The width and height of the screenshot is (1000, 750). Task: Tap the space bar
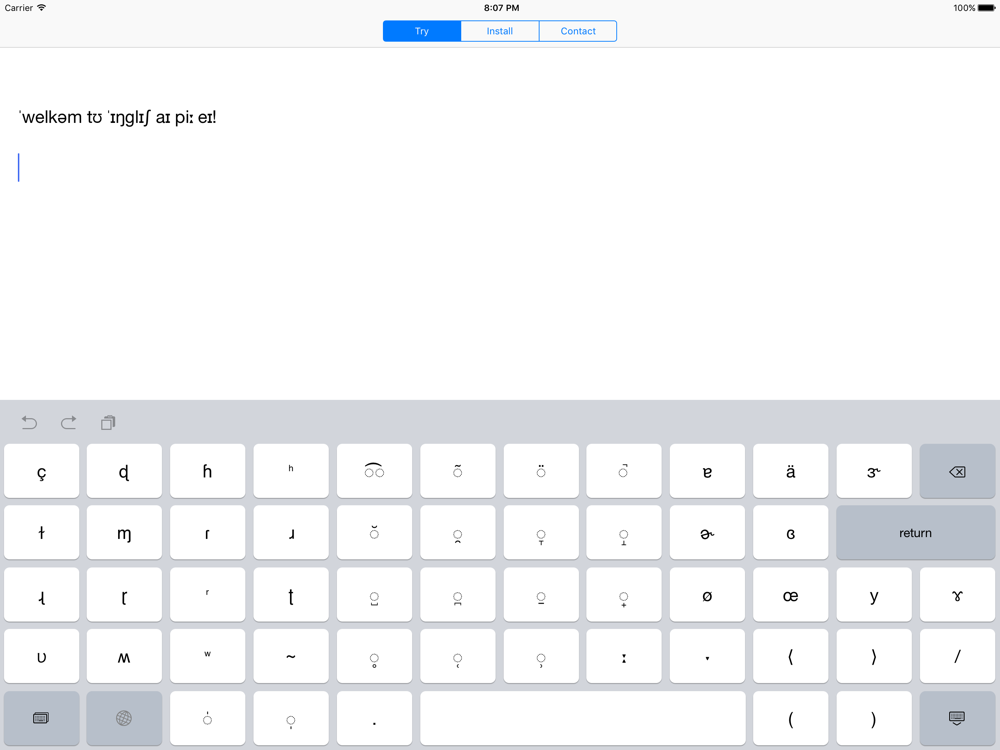[582, 718]
